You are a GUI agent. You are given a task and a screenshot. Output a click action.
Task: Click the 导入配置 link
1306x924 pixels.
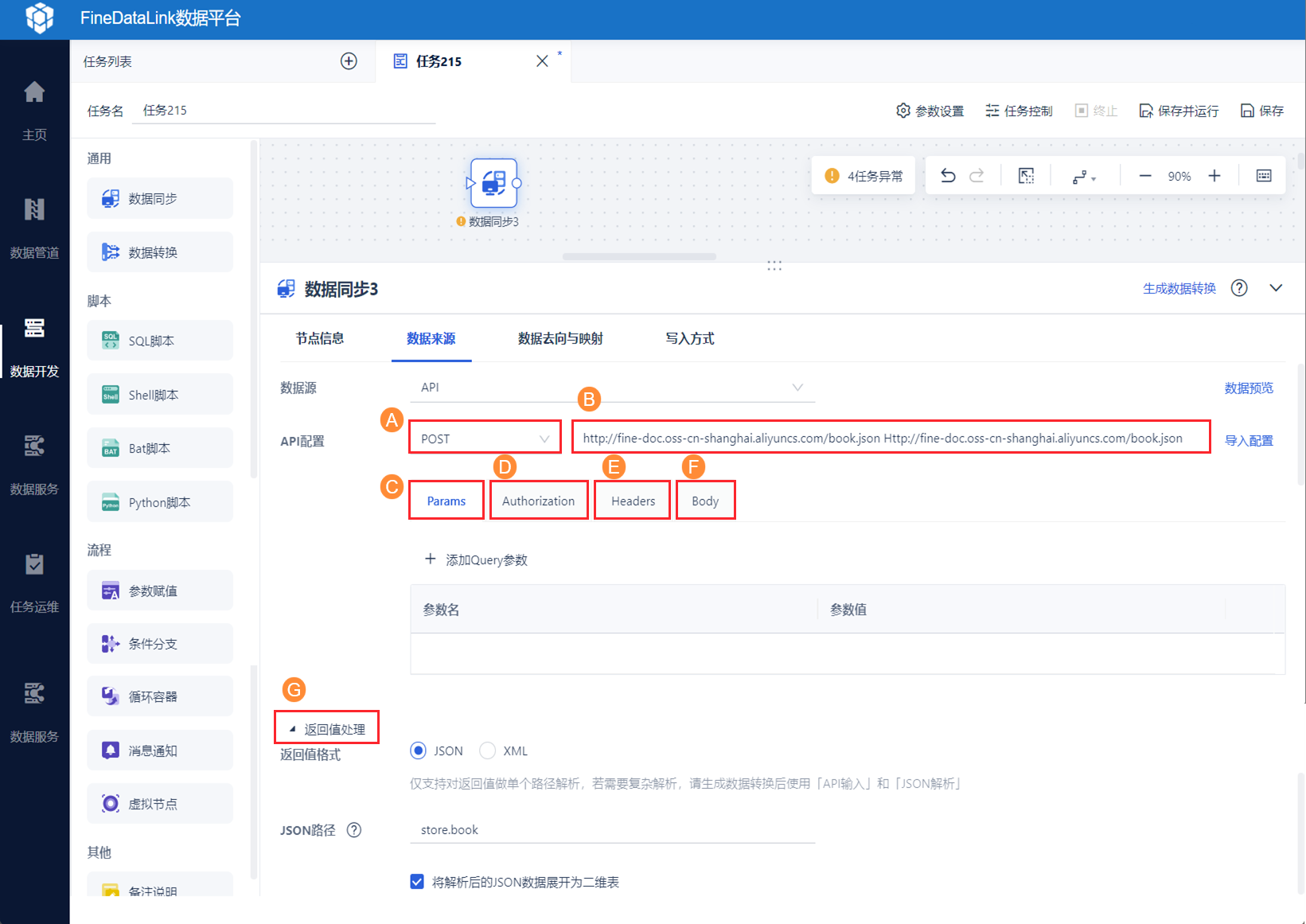(1249, 440)
